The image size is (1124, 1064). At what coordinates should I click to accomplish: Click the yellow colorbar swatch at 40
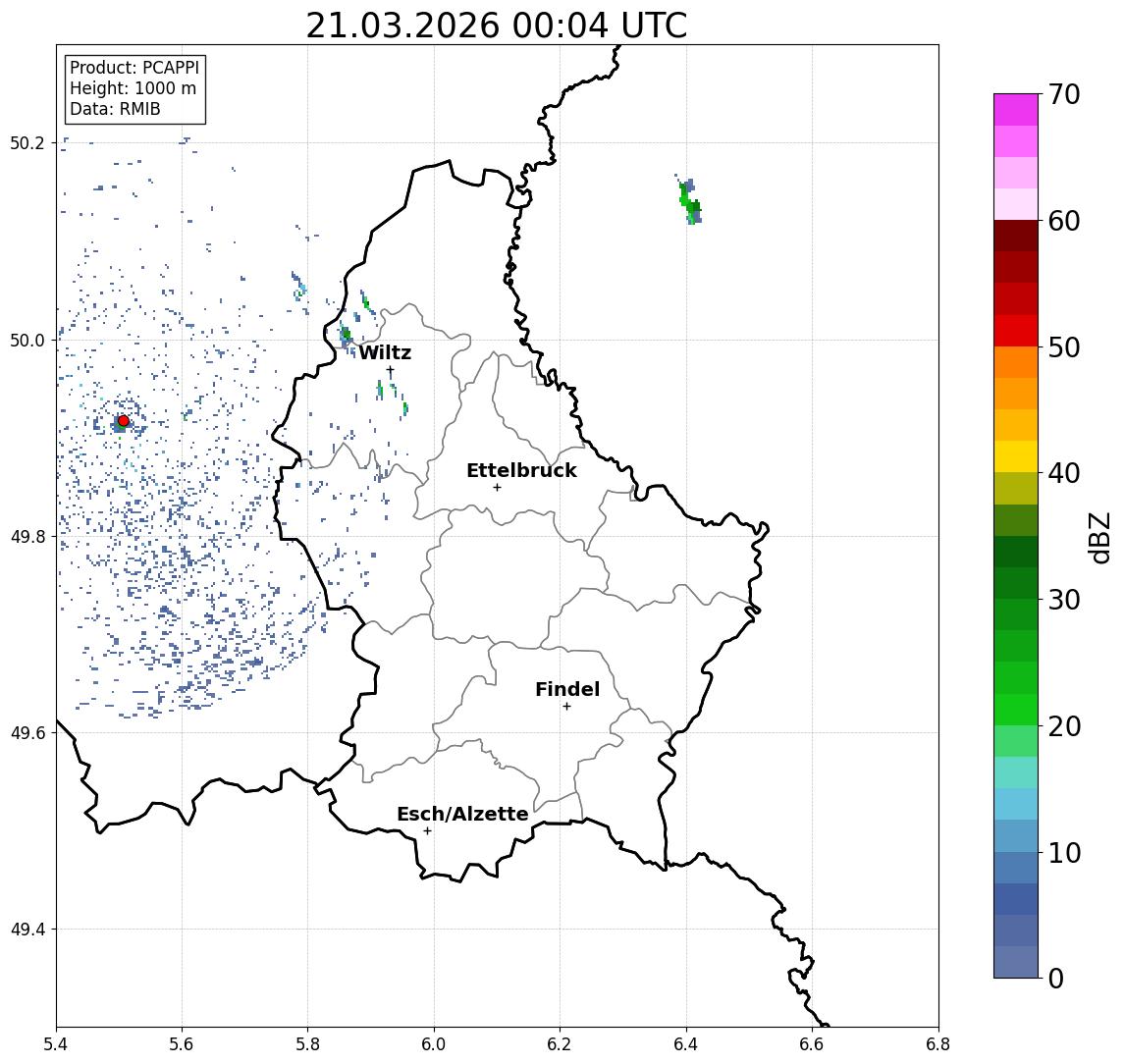click(1016, 456)
